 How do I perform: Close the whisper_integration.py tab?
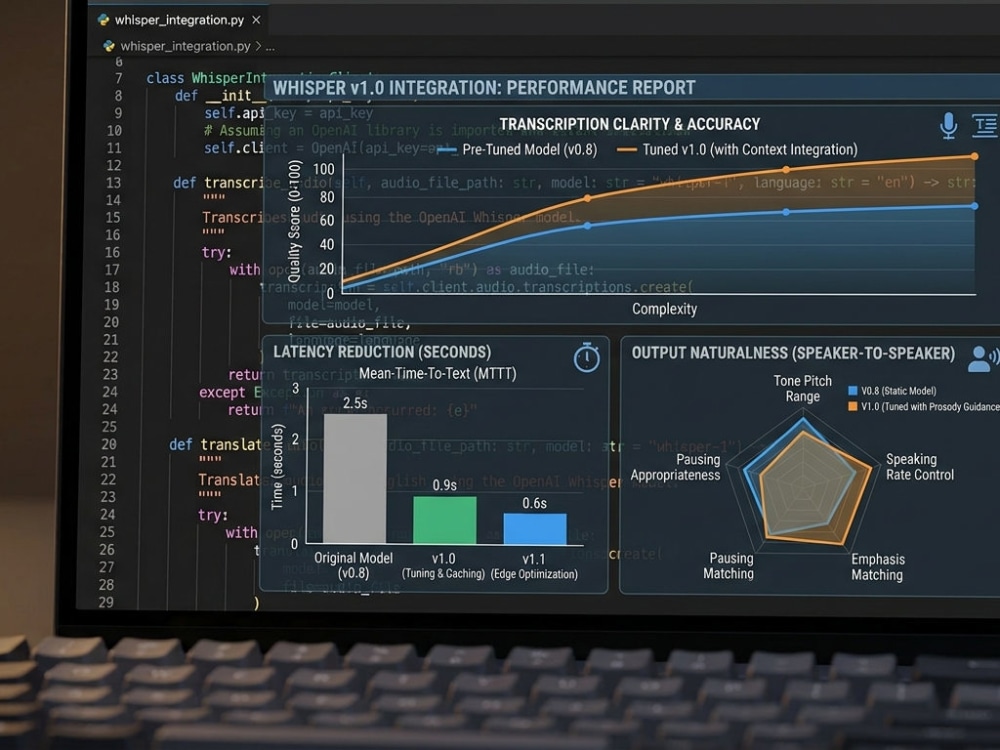[x=256, y=20]
